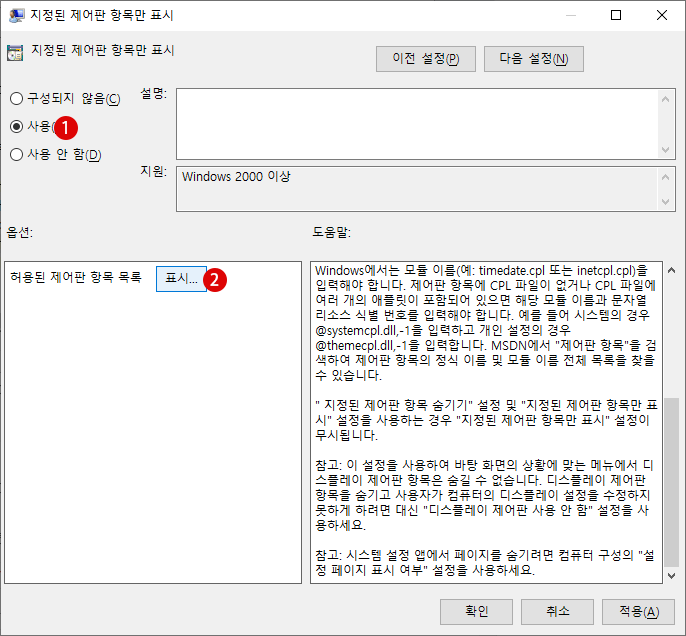Click the 다음 설정 button

[x=533, y=59]
